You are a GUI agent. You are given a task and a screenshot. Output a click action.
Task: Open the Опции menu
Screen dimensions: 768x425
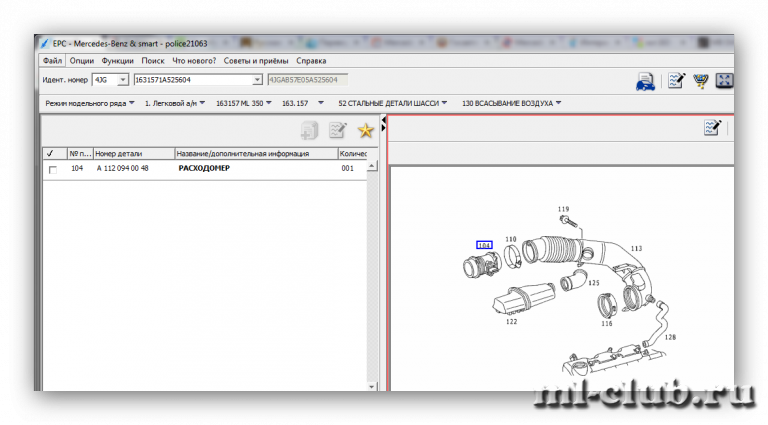tap(81, 61)
